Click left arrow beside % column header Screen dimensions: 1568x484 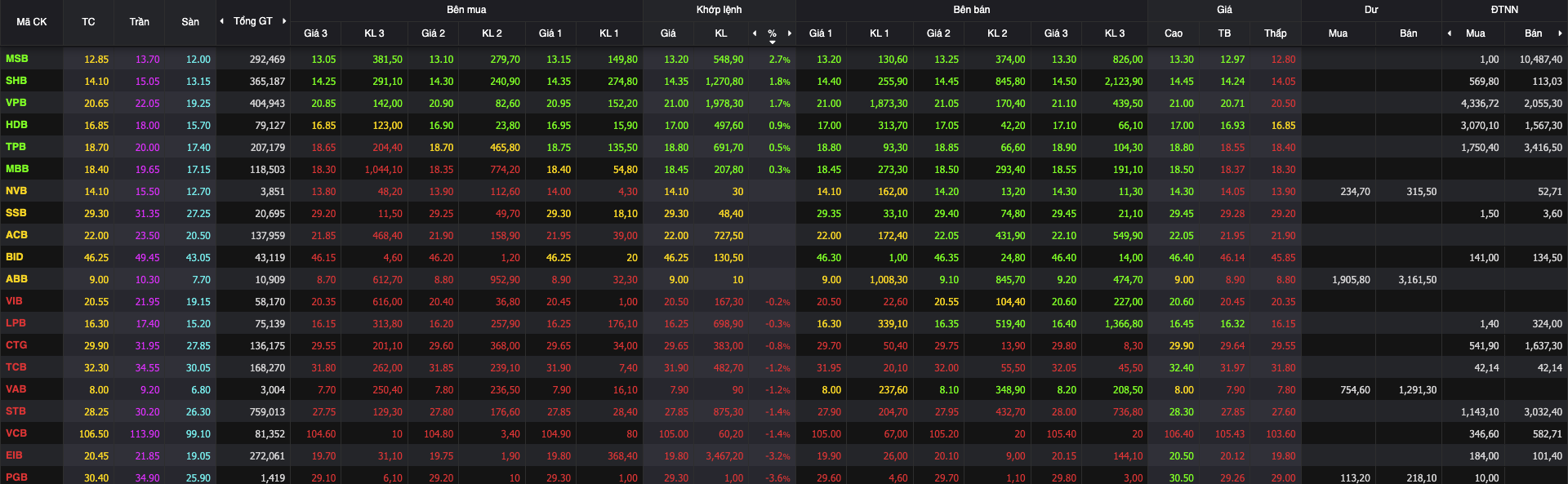coord(755,33)
